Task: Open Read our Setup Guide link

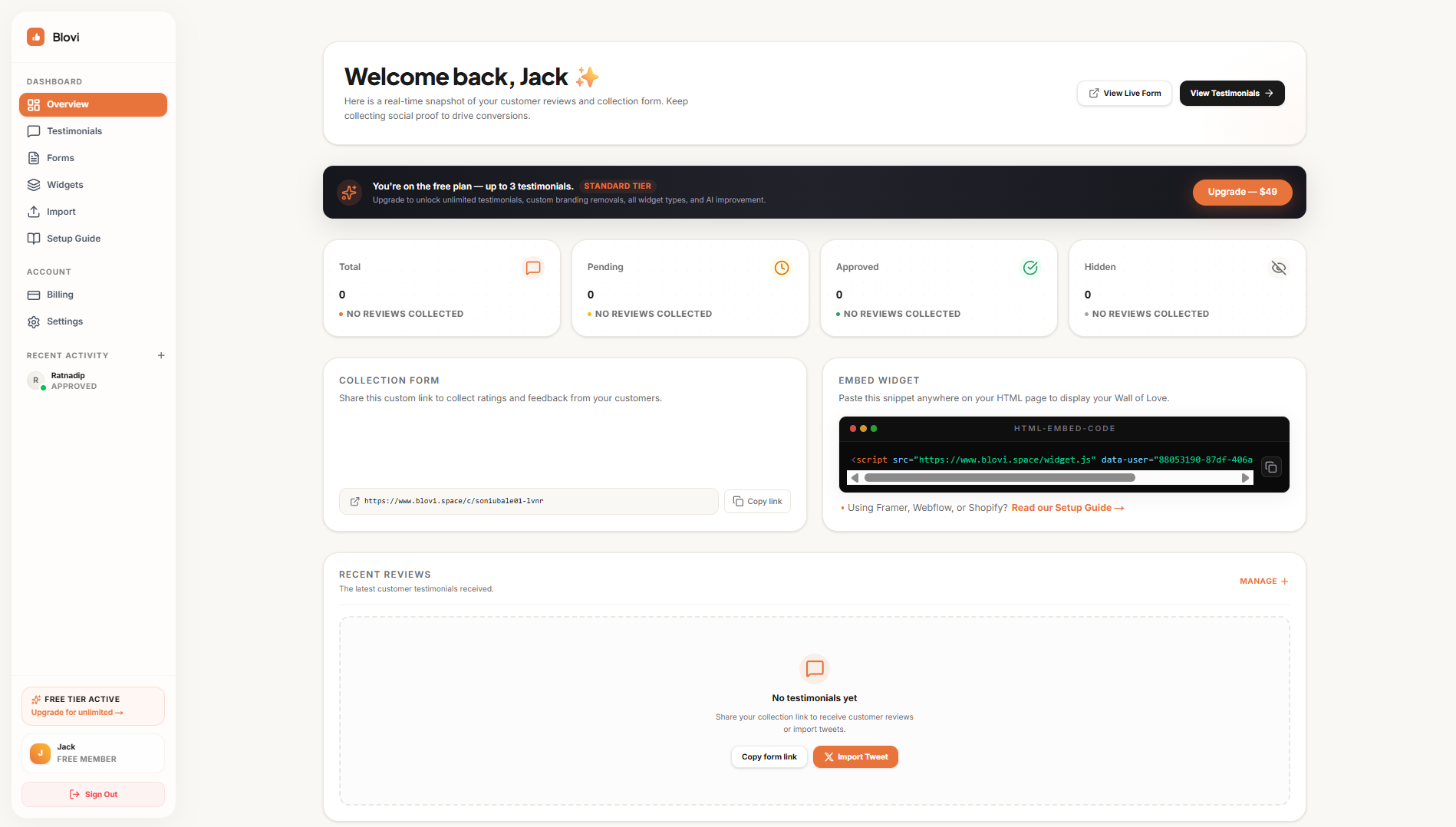Action: tap(1067, 508)
